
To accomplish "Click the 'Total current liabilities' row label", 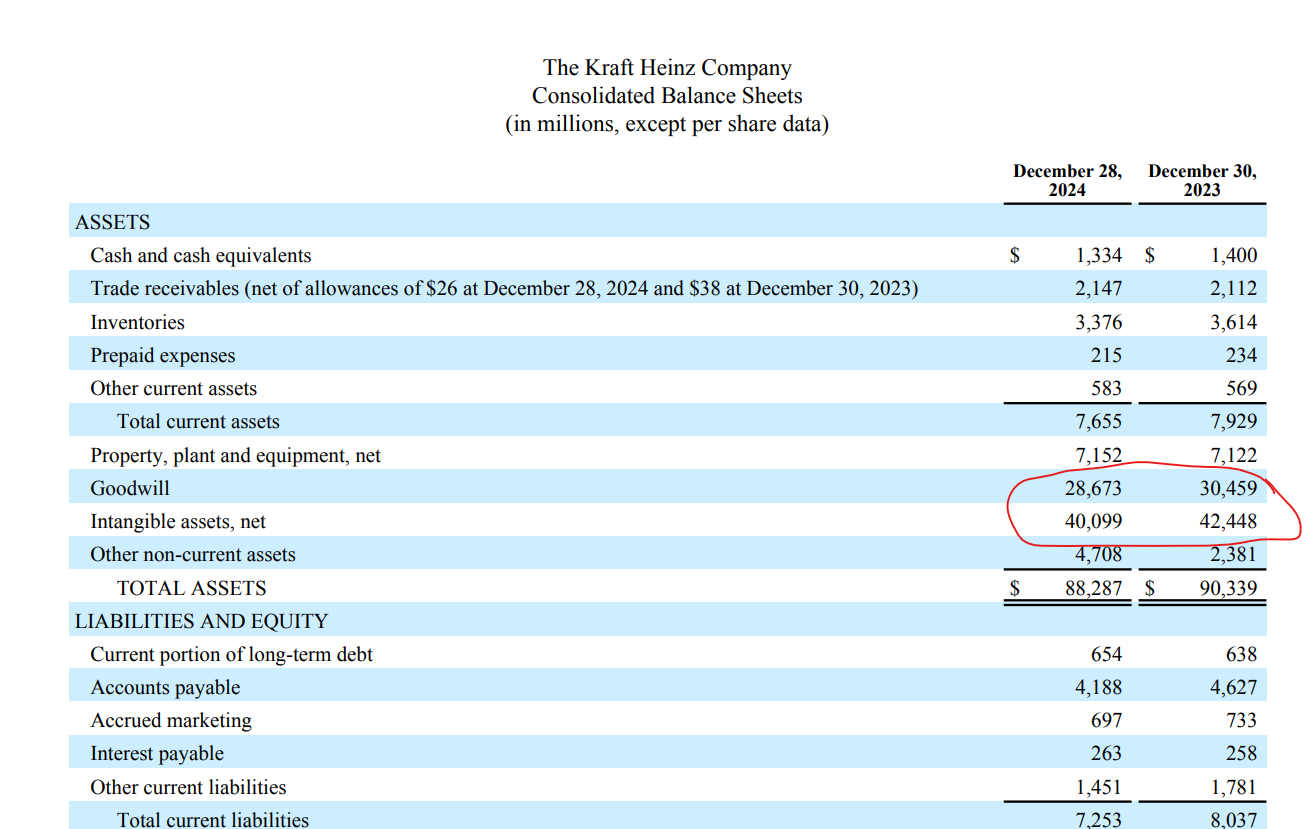I will [213, 819].
